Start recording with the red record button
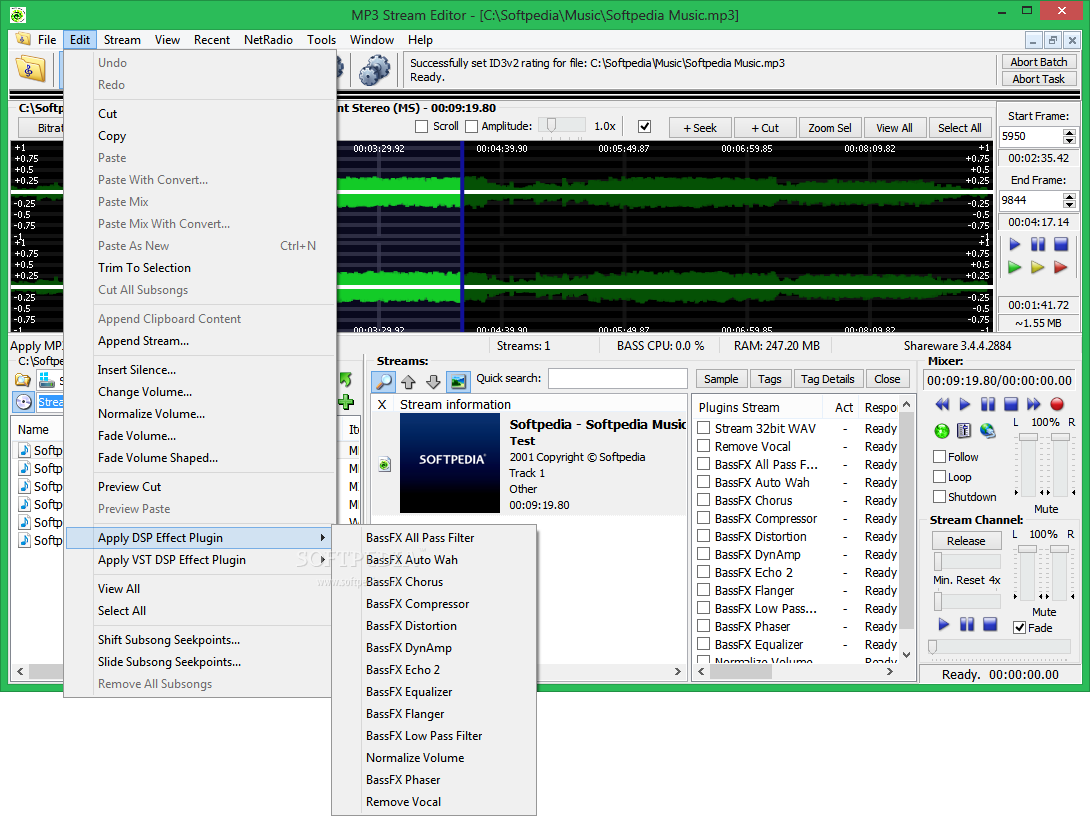Viewport: 1090px width, 816px height. click(1057, 405)
